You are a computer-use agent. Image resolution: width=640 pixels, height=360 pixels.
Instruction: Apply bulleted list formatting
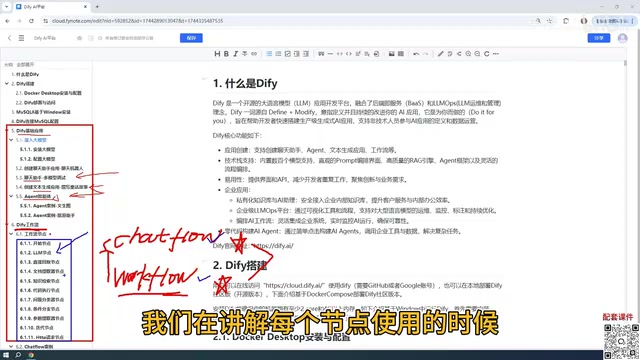pyautogui.click(x=269, y=54)
